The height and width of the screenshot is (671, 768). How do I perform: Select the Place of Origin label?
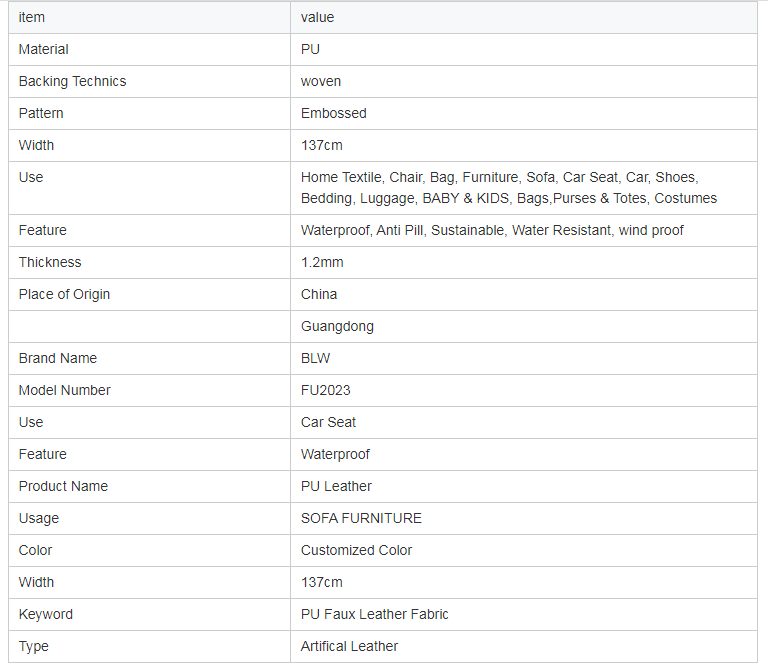coord(64,294)
